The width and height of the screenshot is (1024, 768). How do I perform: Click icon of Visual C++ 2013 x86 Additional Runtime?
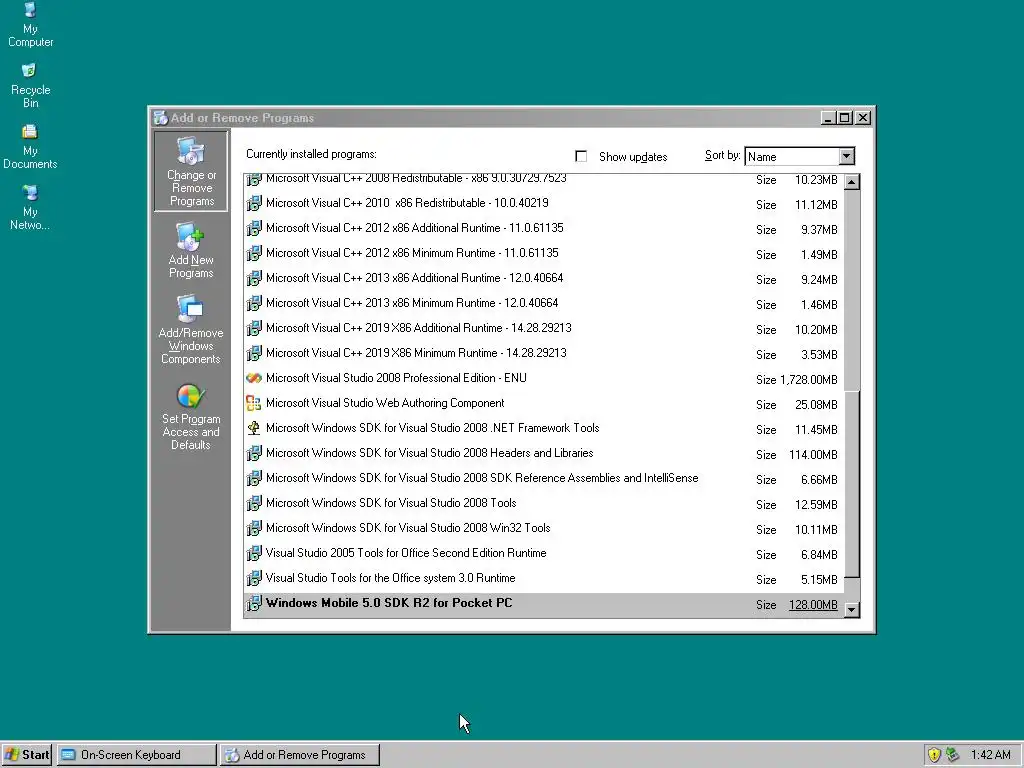(x=254, y=279)
